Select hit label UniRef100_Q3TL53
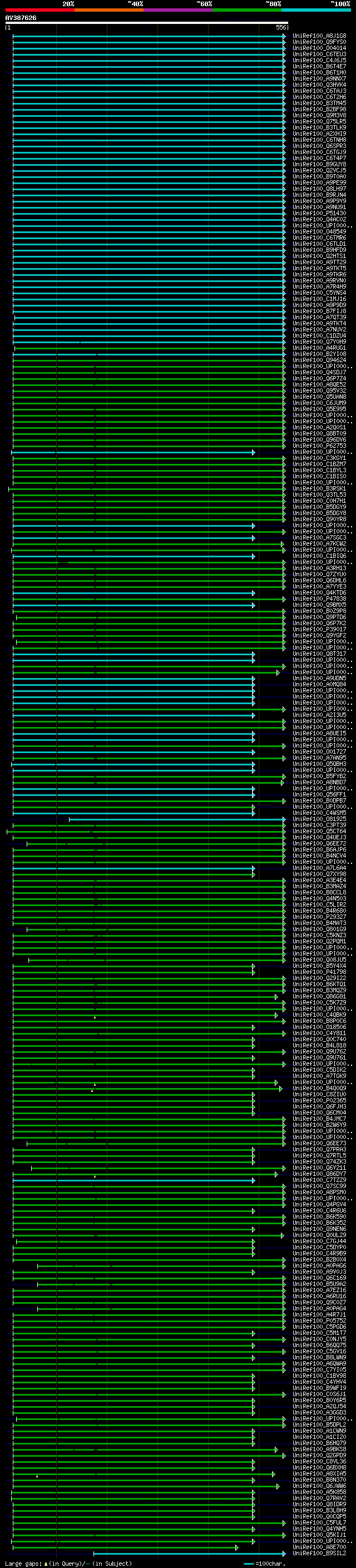 pyautogui.click(x=319, y=494)
